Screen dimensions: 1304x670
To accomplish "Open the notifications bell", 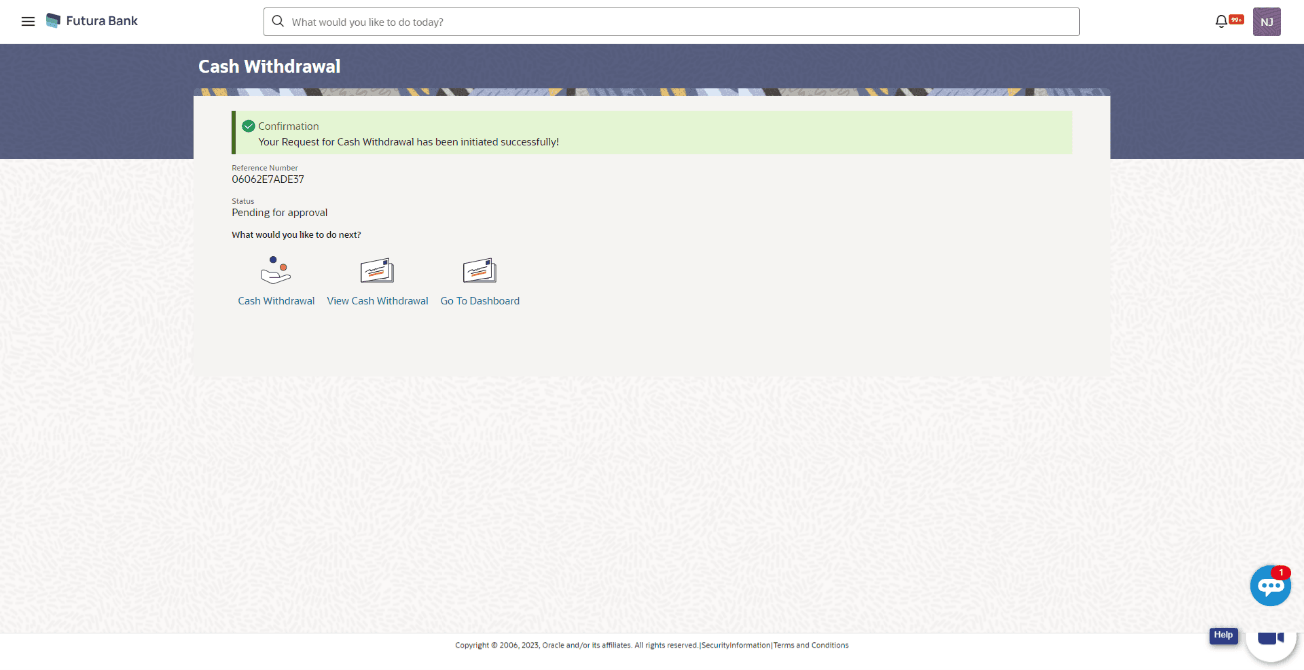I will pyautogui.click(x=1221, y=21).
